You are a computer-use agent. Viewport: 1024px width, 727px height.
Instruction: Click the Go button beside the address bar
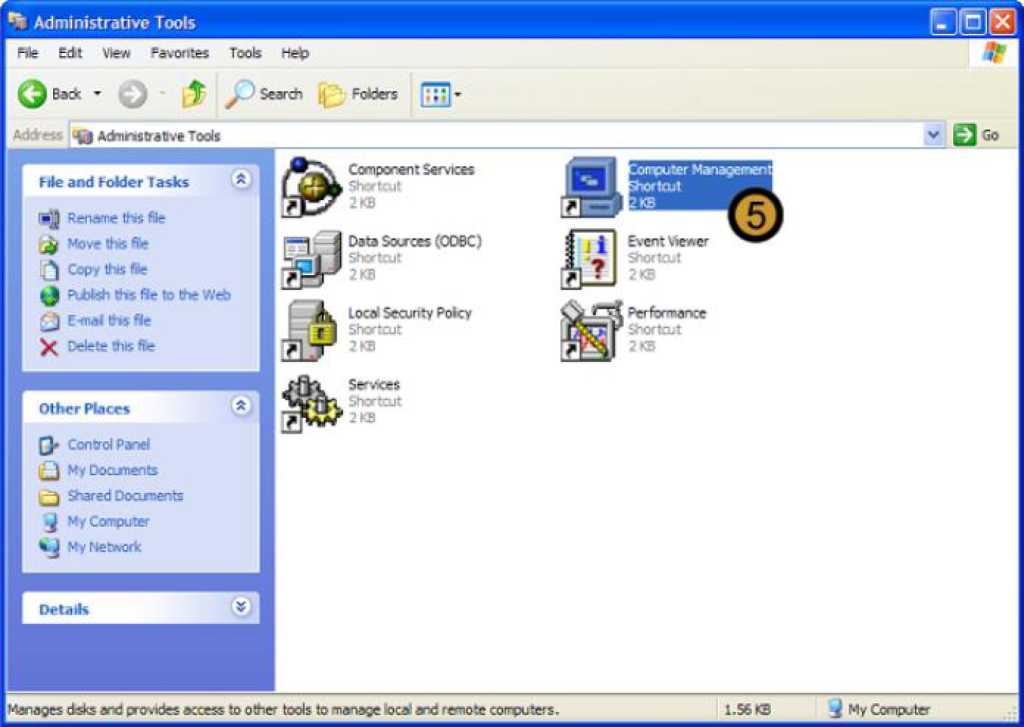click(977, 135)
